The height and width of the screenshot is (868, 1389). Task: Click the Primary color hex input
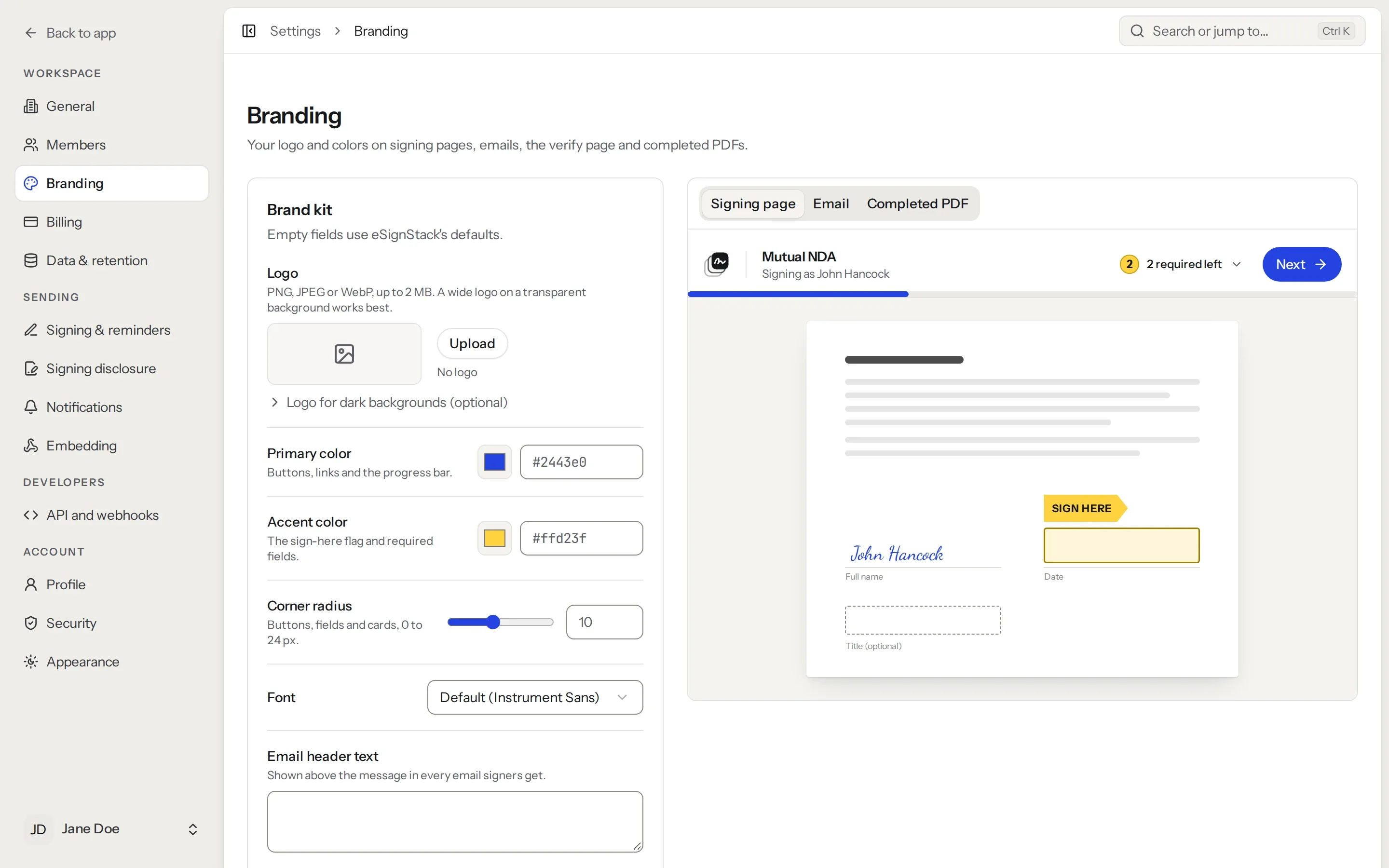tap(581, 462)
